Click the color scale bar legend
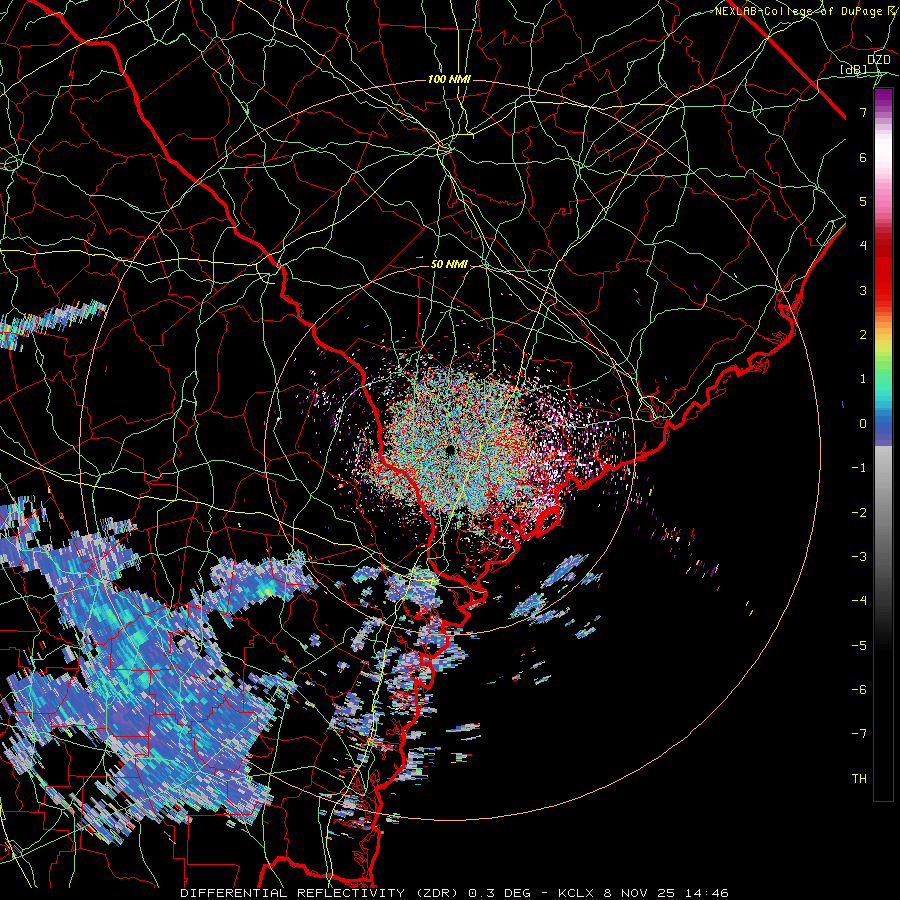The width and height of the screenshot is (900, 900). pyautogui.click(x=883, y=444)
